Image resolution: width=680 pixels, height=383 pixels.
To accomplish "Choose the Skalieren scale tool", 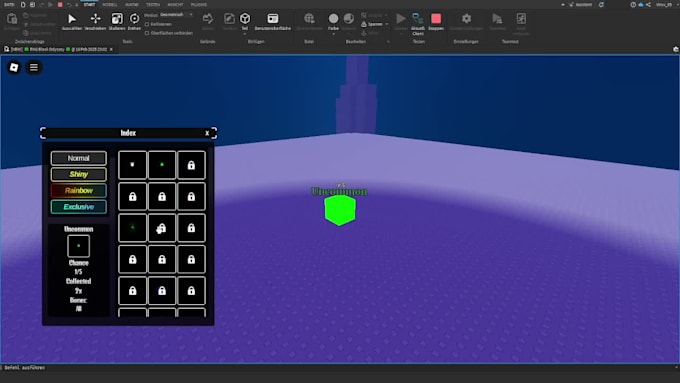I will coord(117,22).
